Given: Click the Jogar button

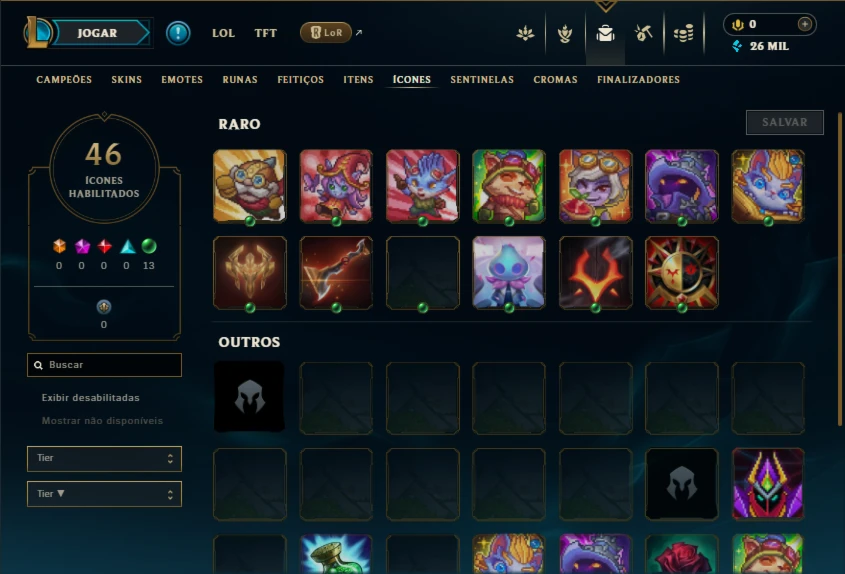Looking at the screenshot, I should click(98, 33).
